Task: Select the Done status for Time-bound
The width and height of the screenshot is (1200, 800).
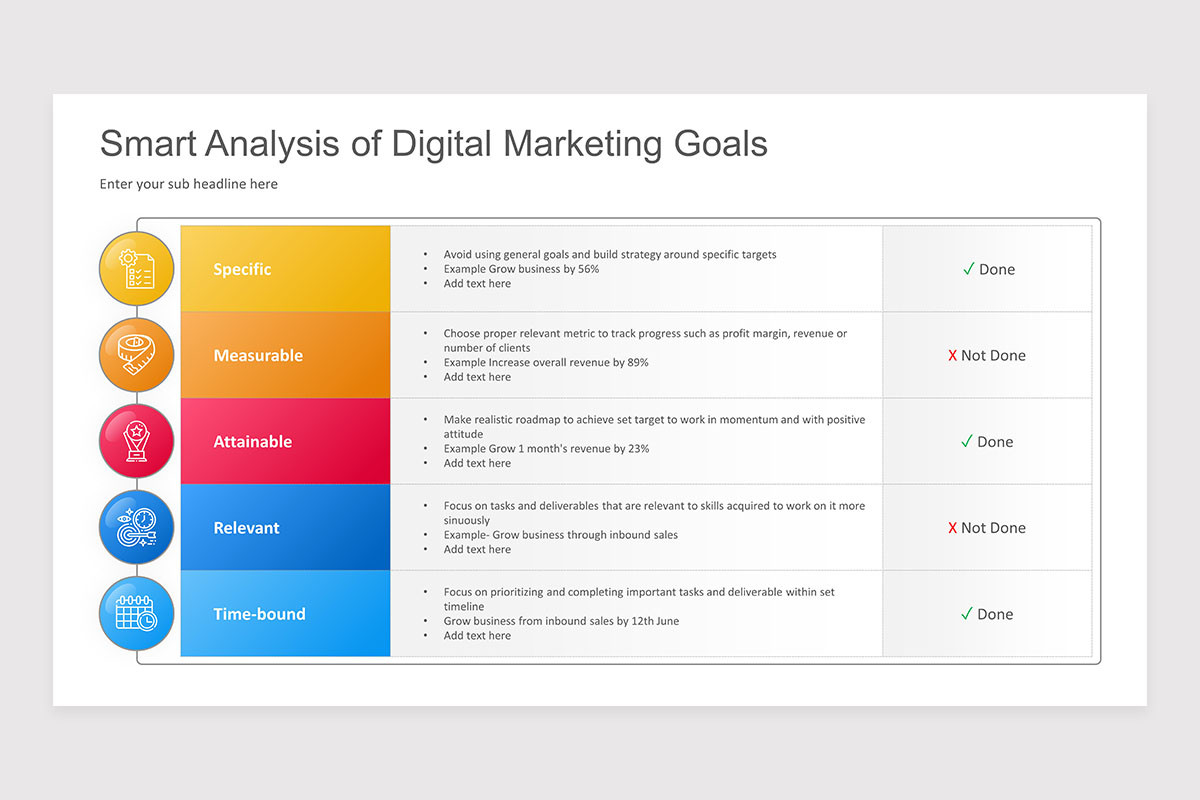Action: click(987, 614)
